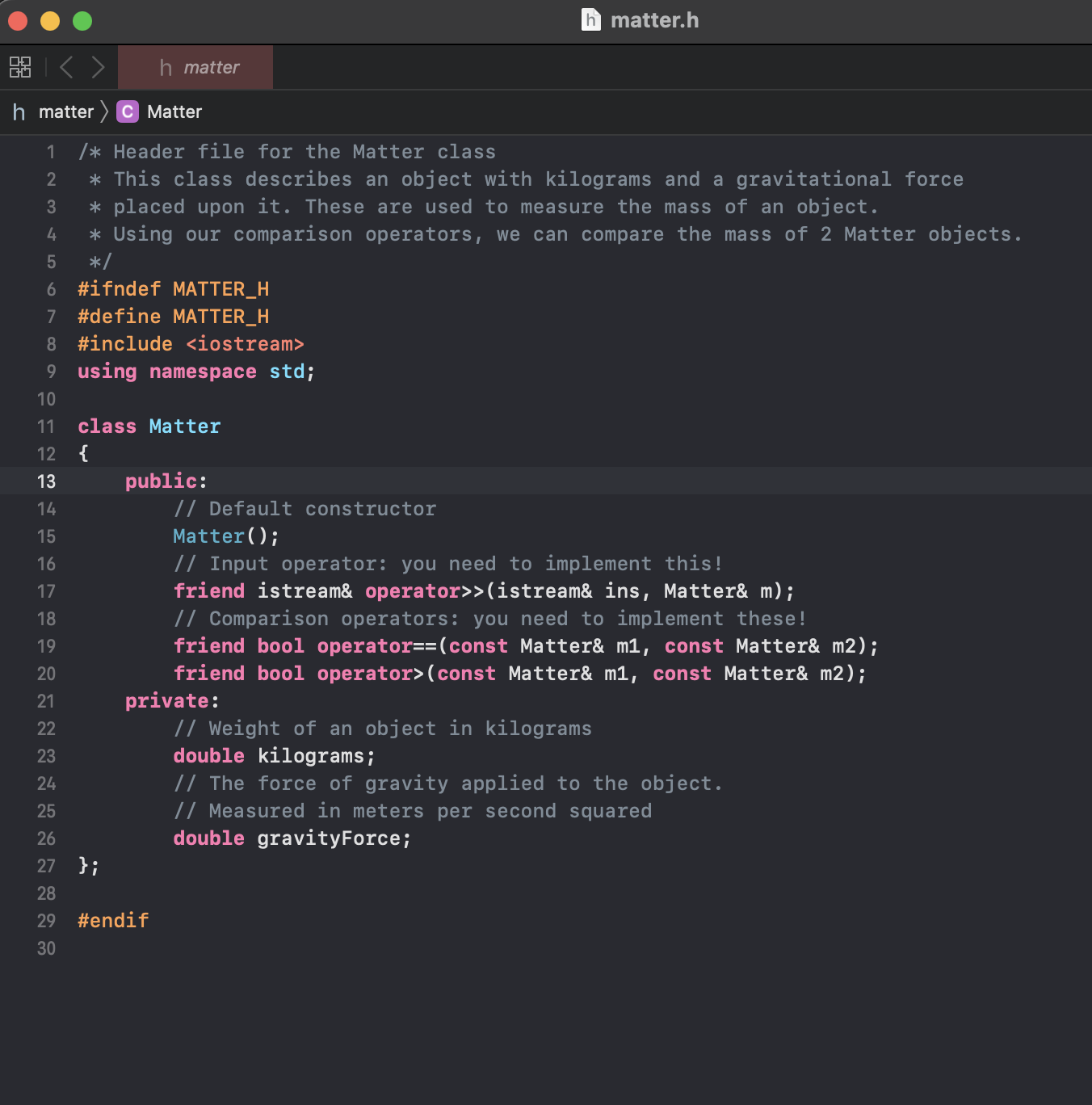This screenshot has height=1105, width=1092.
Task: Click the endif directive on line 29
Action: click(112, 920)
